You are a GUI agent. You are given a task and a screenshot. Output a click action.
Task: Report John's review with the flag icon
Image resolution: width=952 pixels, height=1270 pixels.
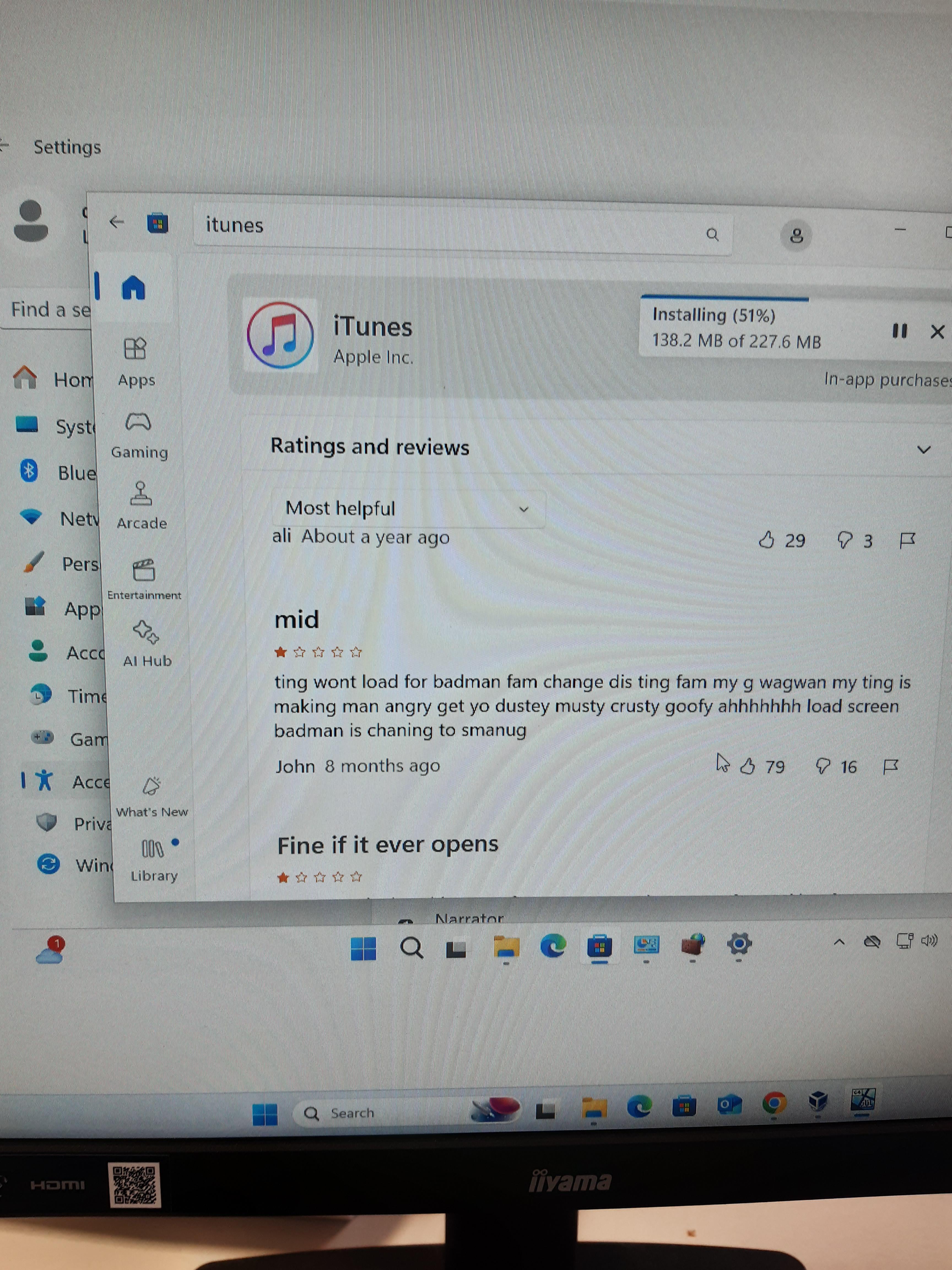tap(890, 766)
